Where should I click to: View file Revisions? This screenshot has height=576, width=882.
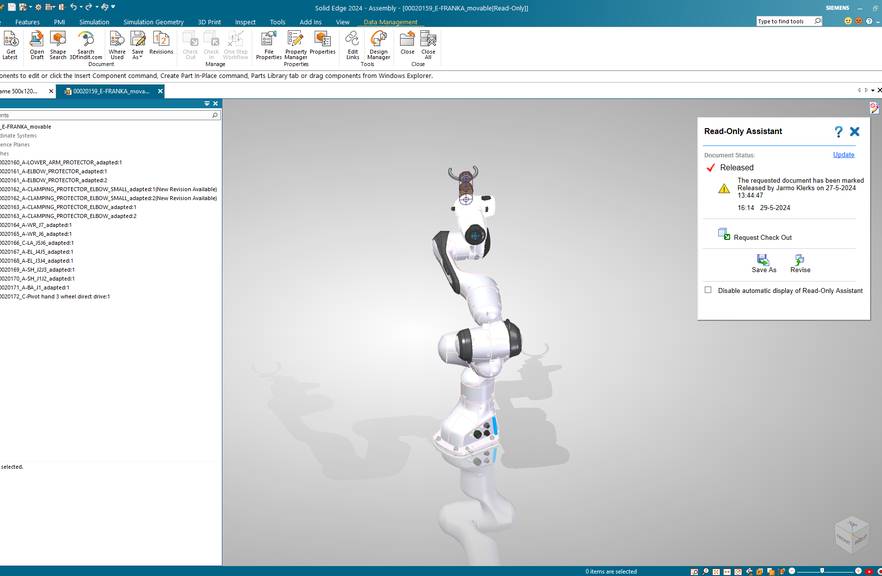[161, 42]
